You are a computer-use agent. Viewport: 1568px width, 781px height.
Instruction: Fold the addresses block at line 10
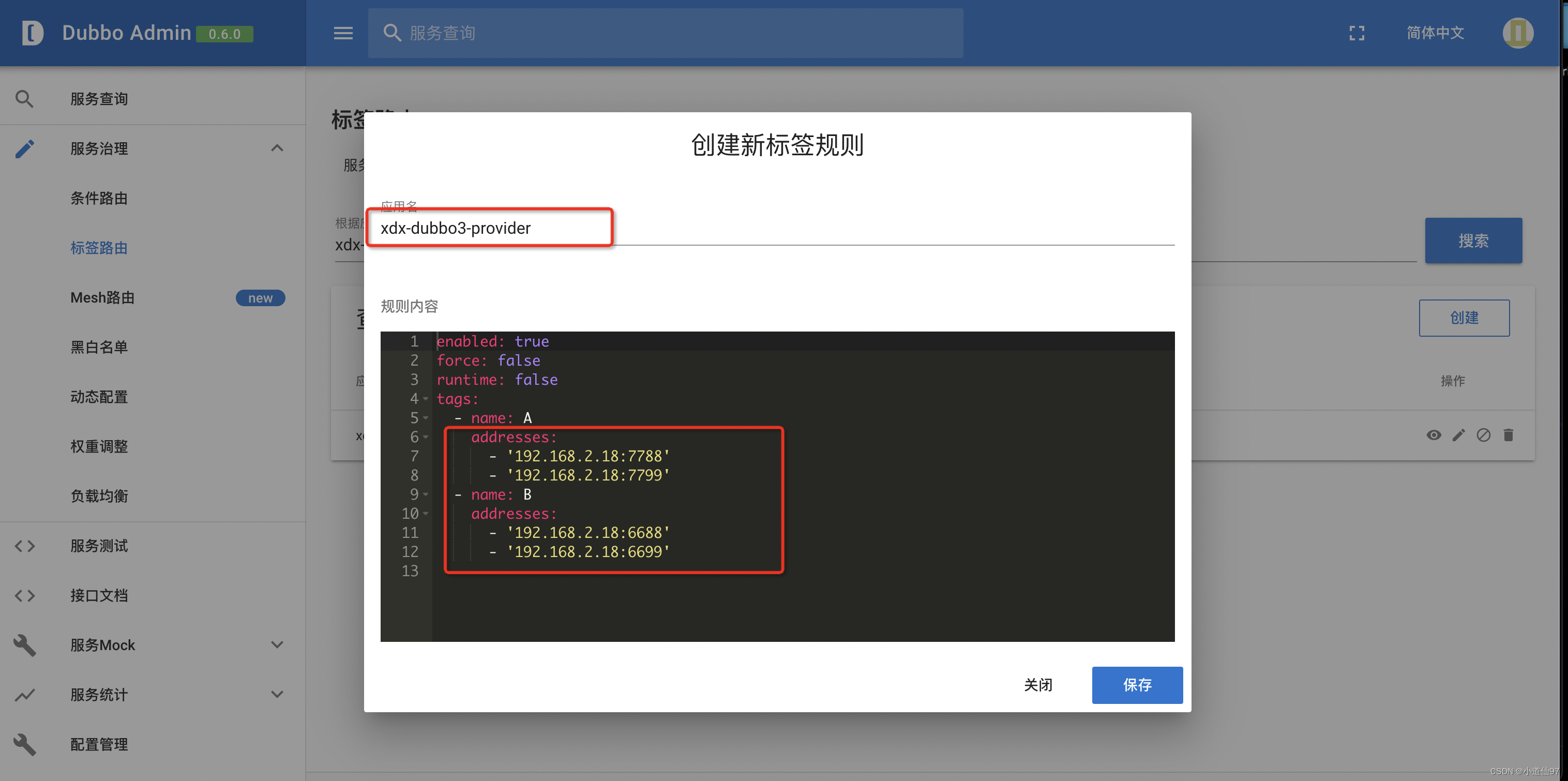pyautogui.click(x=426, y=514)
